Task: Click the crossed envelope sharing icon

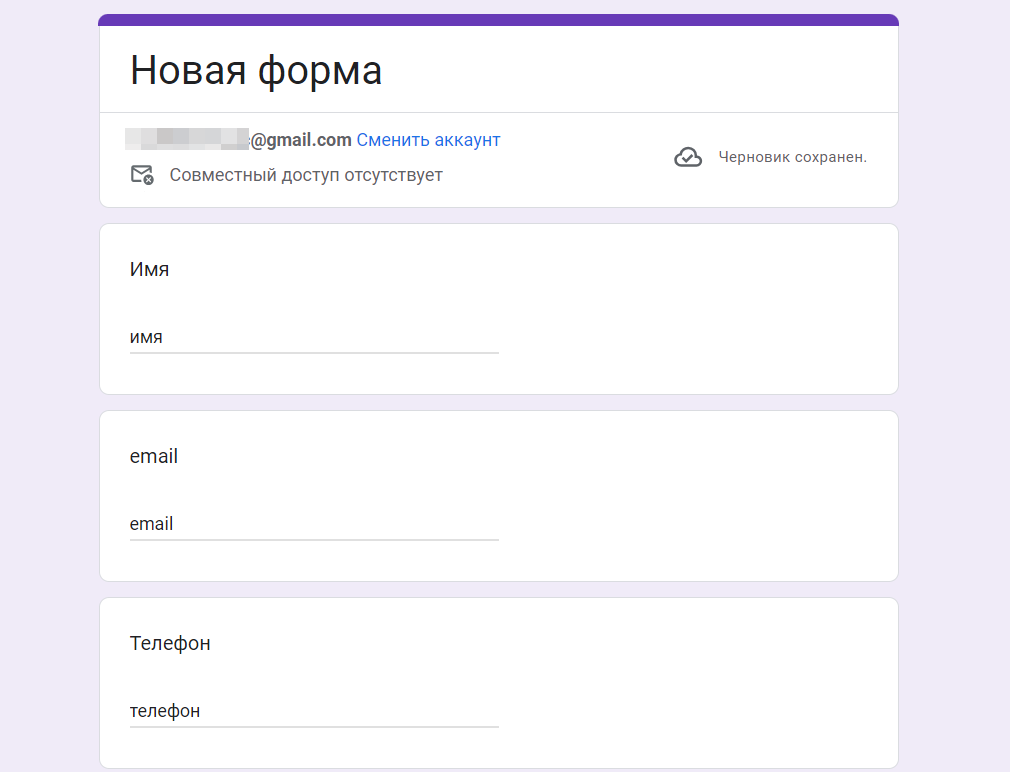Action: tap(142, 175)
